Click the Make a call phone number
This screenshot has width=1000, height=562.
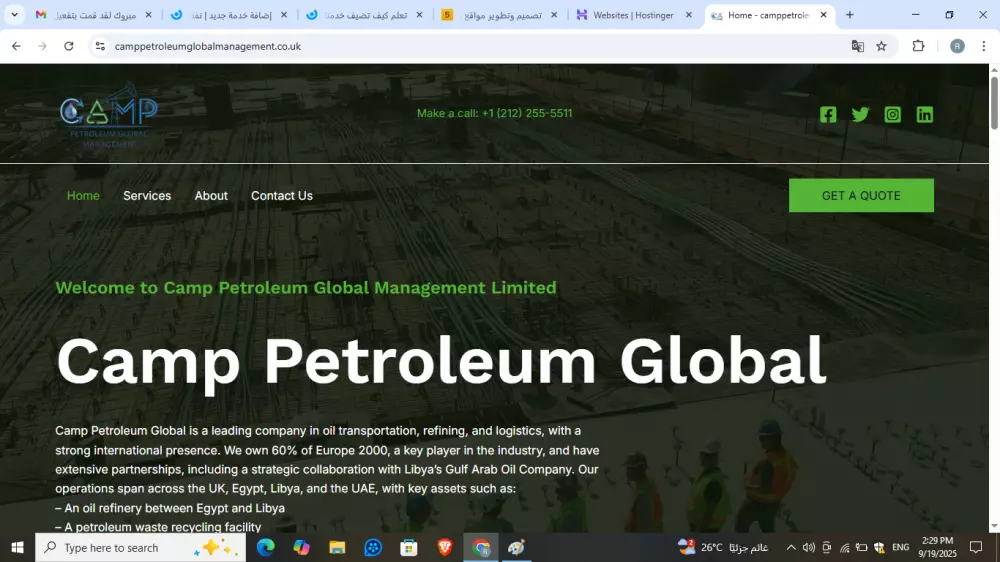click(x=494, y=113)
